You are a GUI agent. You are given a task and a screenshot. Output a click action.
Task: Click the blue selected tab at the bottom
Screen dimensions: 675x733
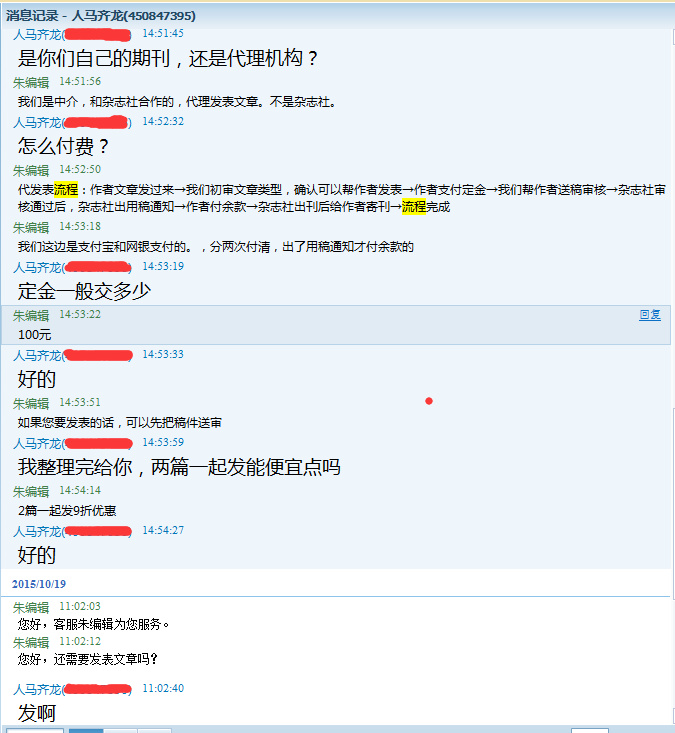pos(86,730)
